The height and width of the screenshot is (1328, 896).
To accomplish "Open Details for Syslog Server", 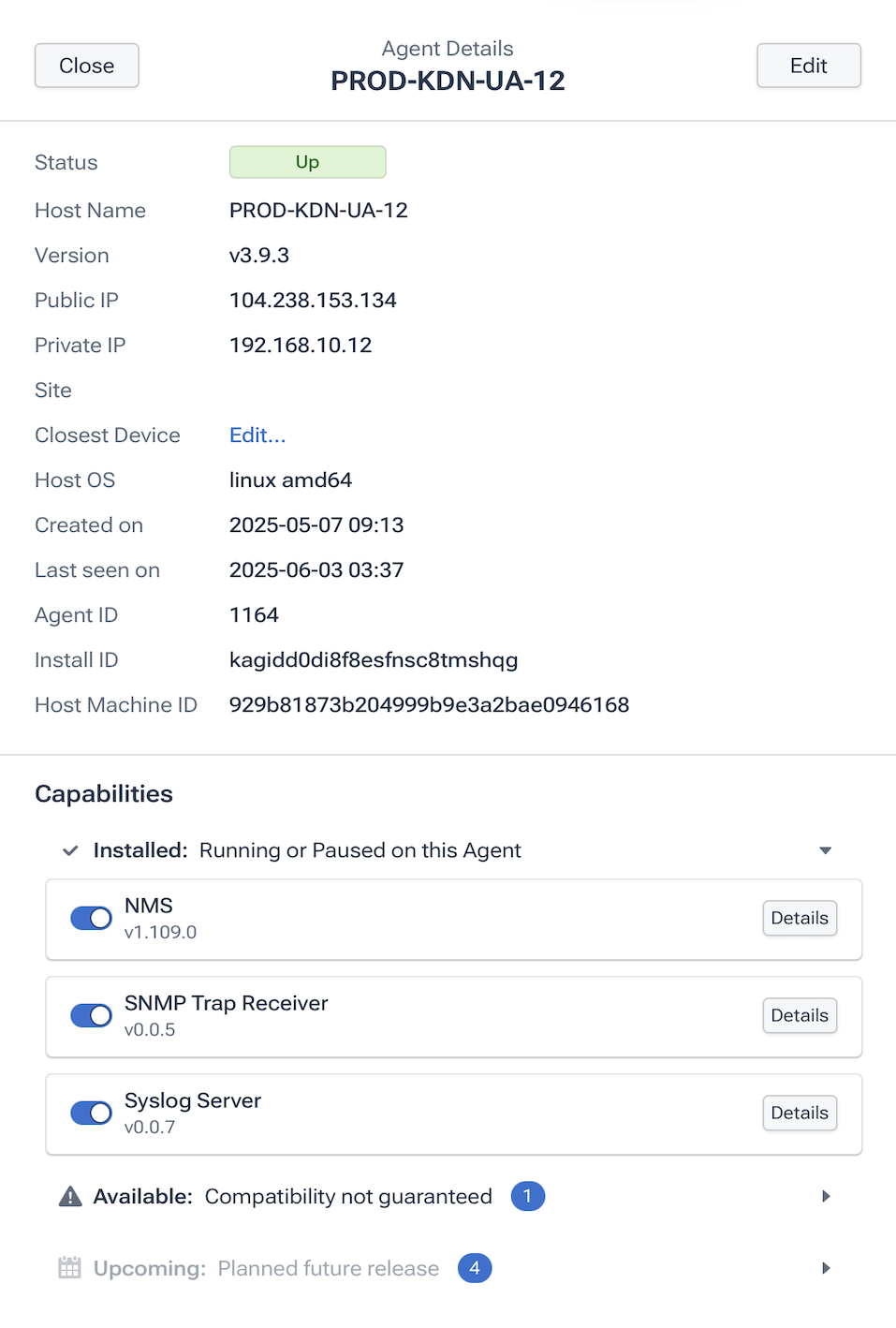I will click(x=799, y=1113).
